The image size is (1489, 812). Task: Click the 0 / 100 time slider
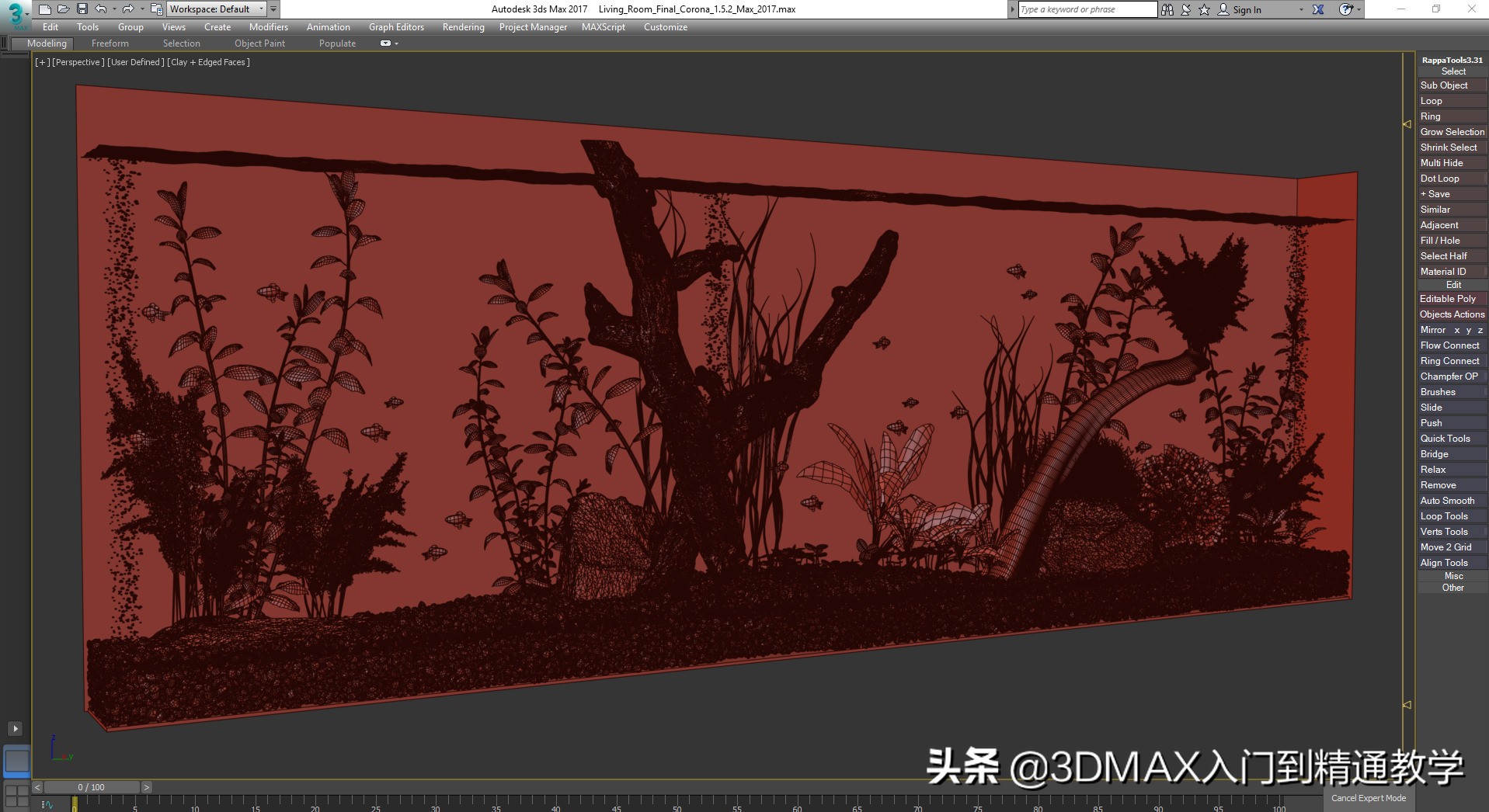(x=92, y=787)
